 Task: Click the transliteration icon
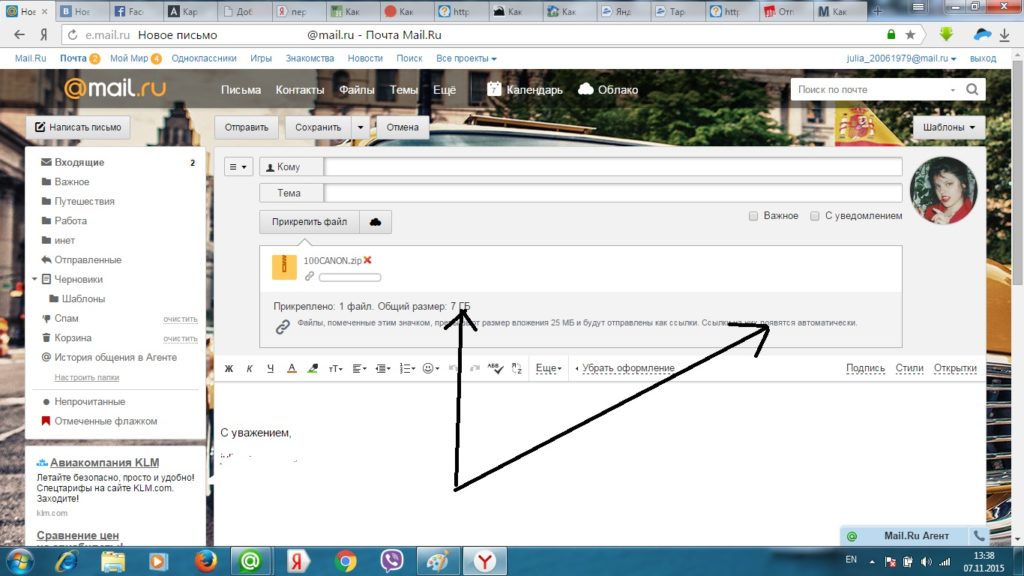(517, 368)
